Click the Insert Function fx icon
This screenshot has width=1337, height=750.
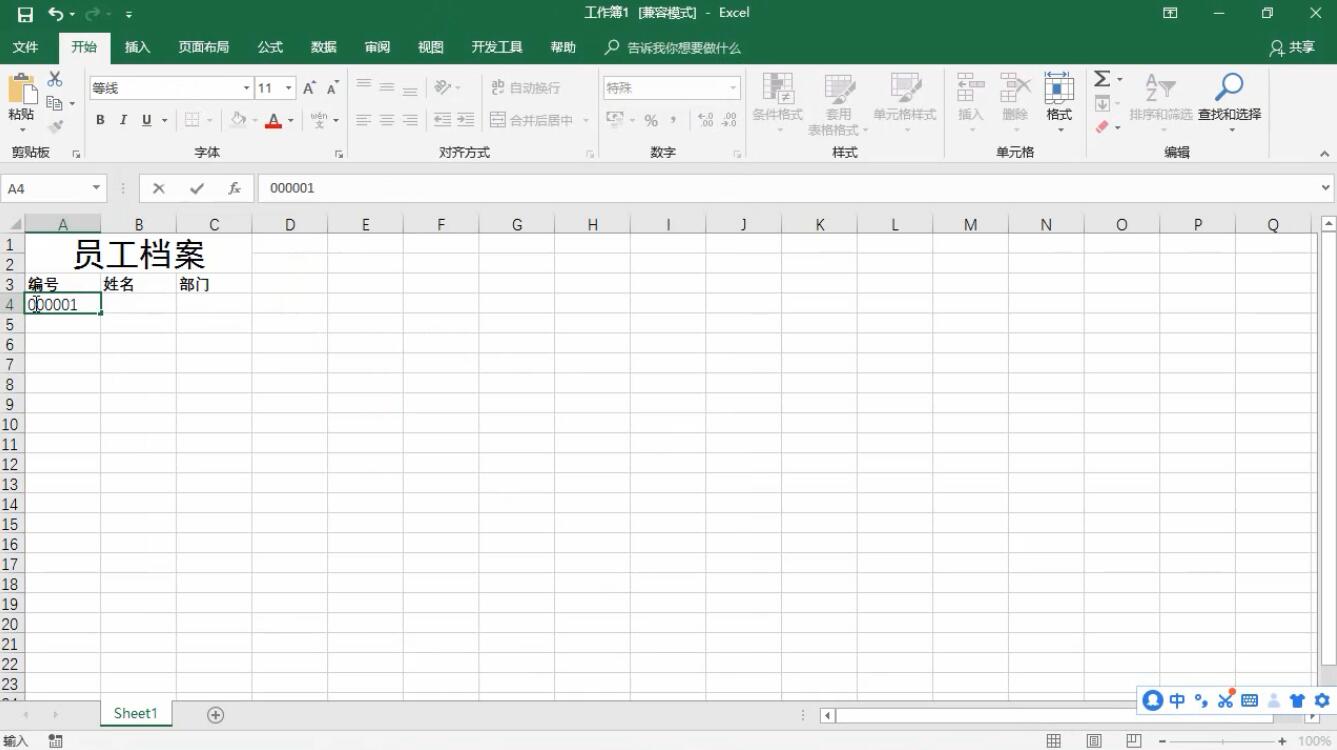(x=235, y=188)
